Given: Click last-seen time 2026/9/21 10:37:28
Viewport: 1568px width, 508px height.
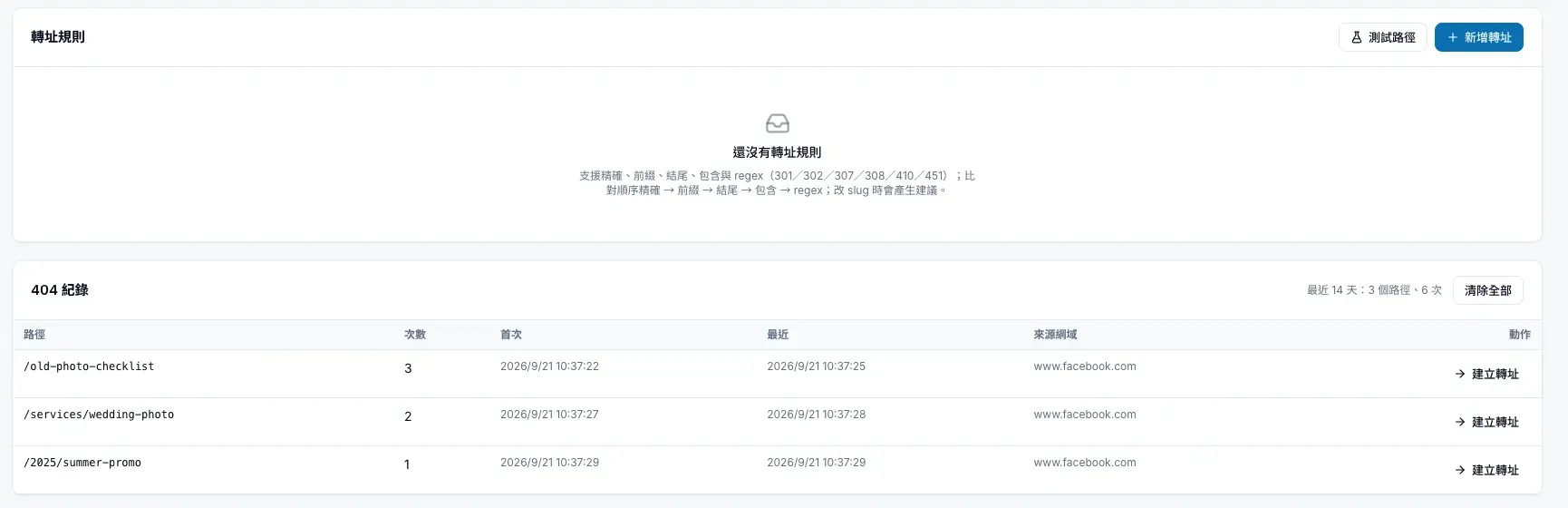Looking at the screenshot, I should click(x=816, y=415).
